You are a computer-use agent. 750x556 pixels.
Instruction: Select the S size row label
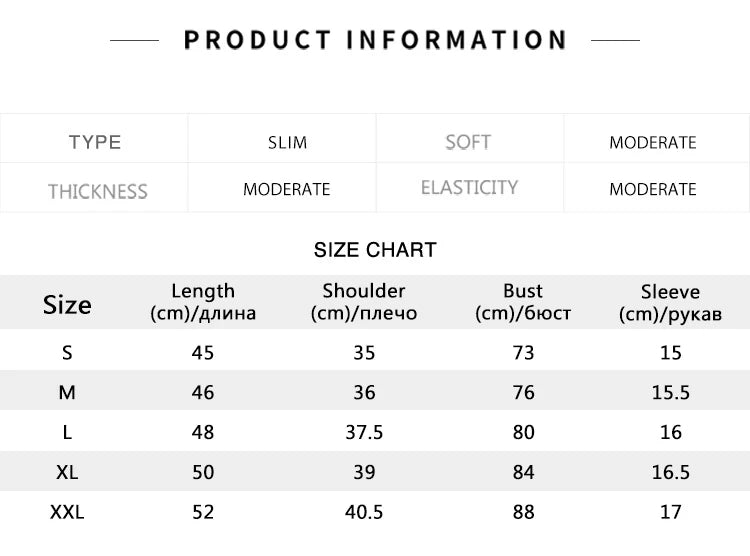(67, 352)
